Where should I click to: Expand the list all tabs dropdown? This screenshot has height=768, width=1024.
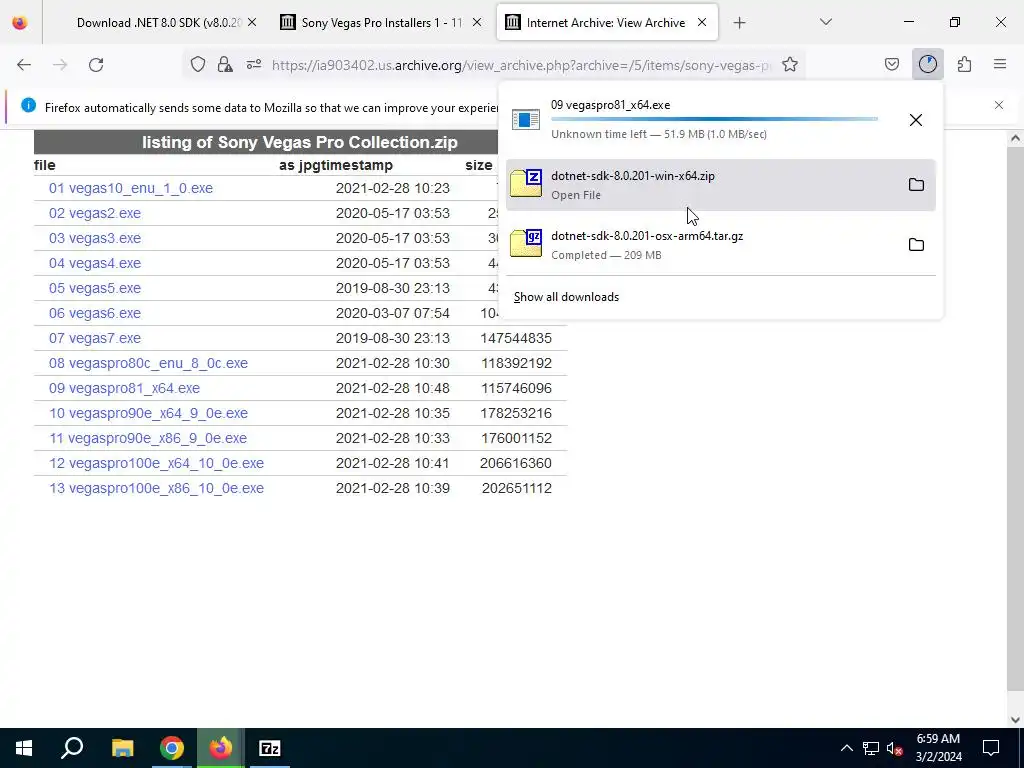tap(826, 22)
